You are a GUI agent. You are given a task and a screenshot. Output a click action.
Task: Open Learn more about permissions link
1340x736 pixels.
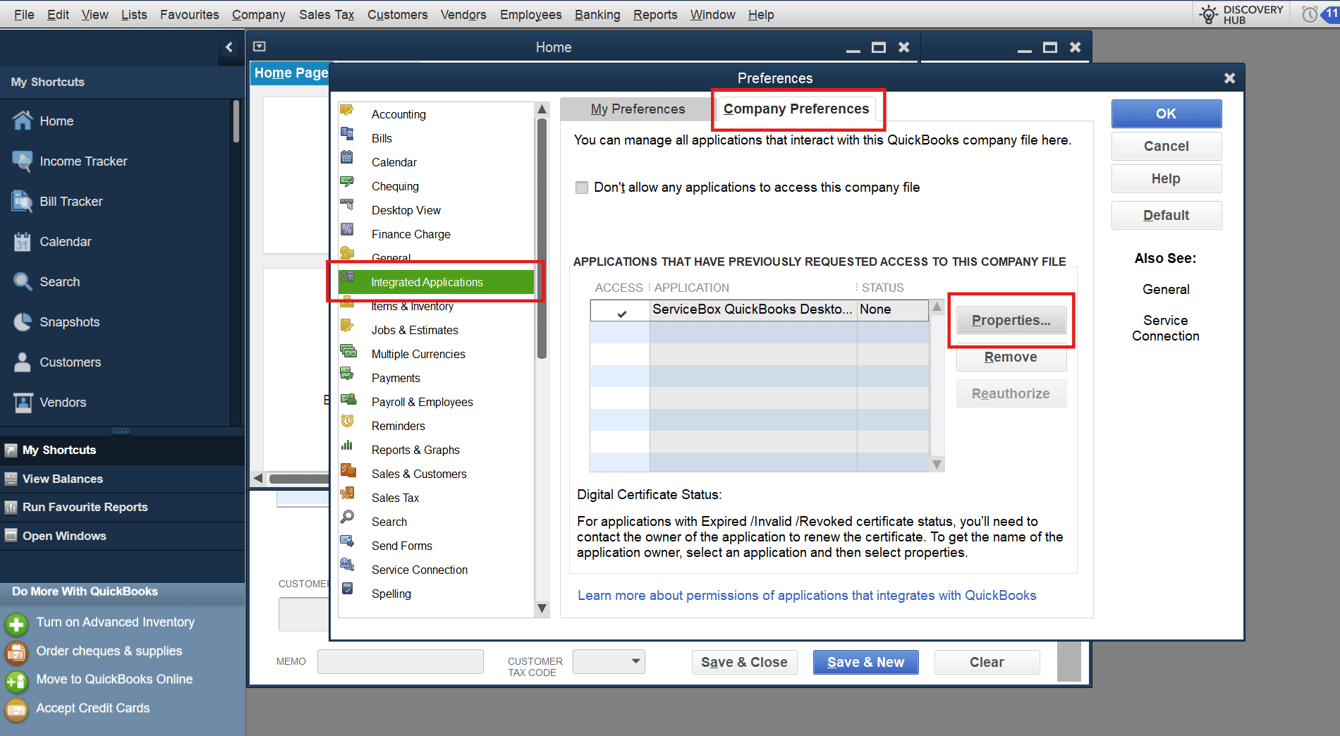click(807, 595)
